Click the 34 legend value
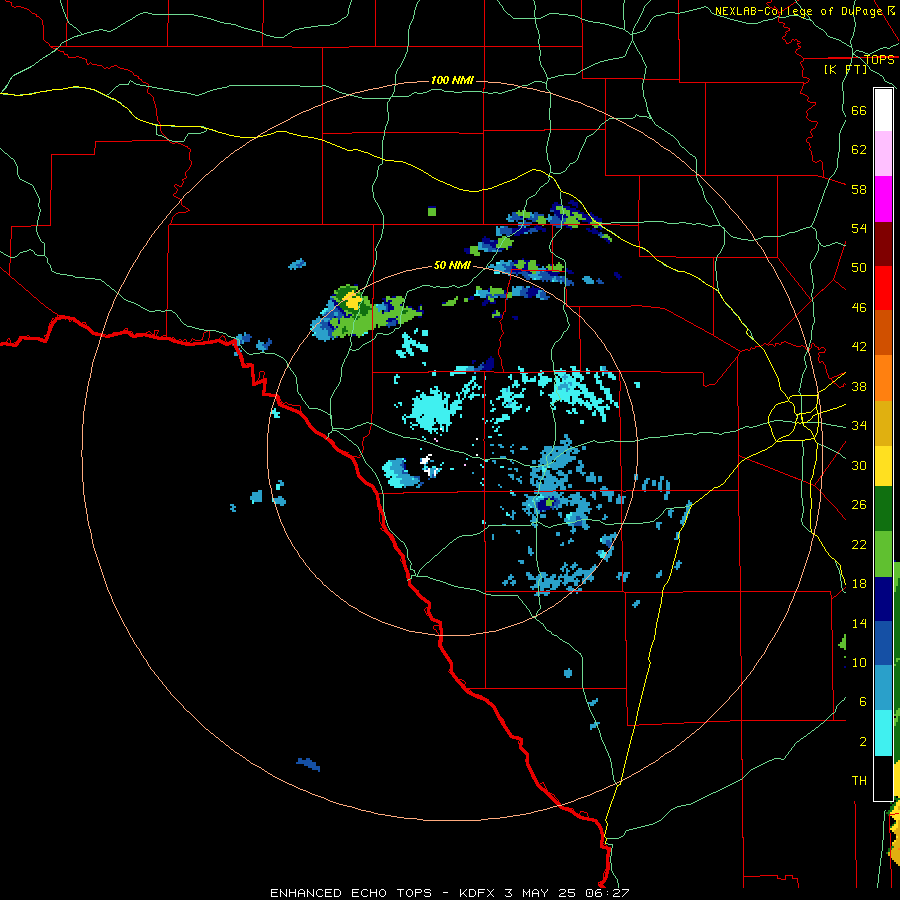900x900 pixels. (x=859, y=426)
